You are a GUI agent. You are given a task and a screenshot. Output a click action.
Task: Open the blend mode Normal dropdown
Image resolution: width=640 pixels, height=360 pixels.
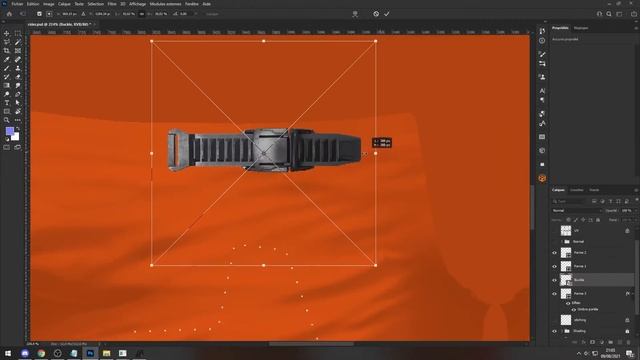pyautogui.click(x=577, y=211)
